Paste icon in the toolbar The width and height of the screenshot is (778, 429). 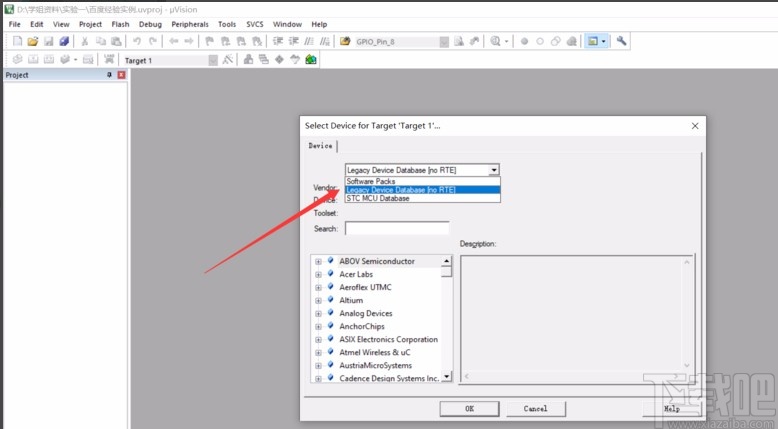[x=116, y=41]
